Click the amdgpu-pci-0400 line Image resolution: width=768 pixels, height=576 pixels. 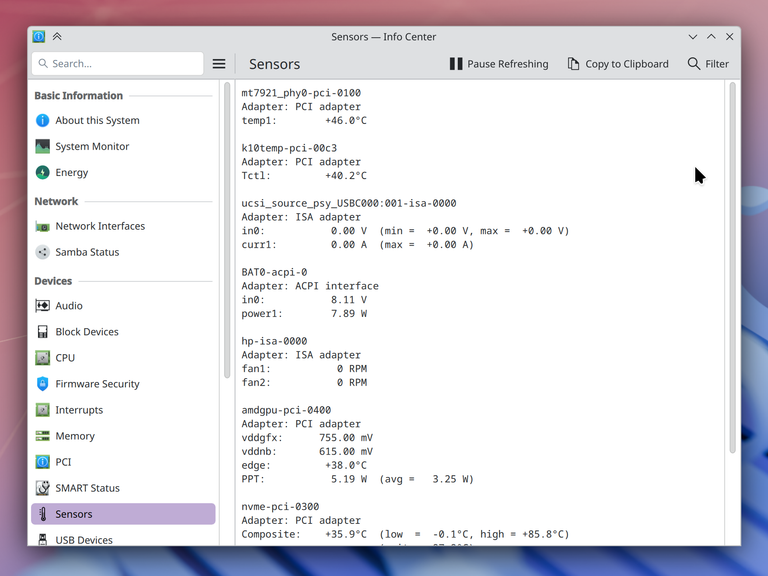(286, 410)
